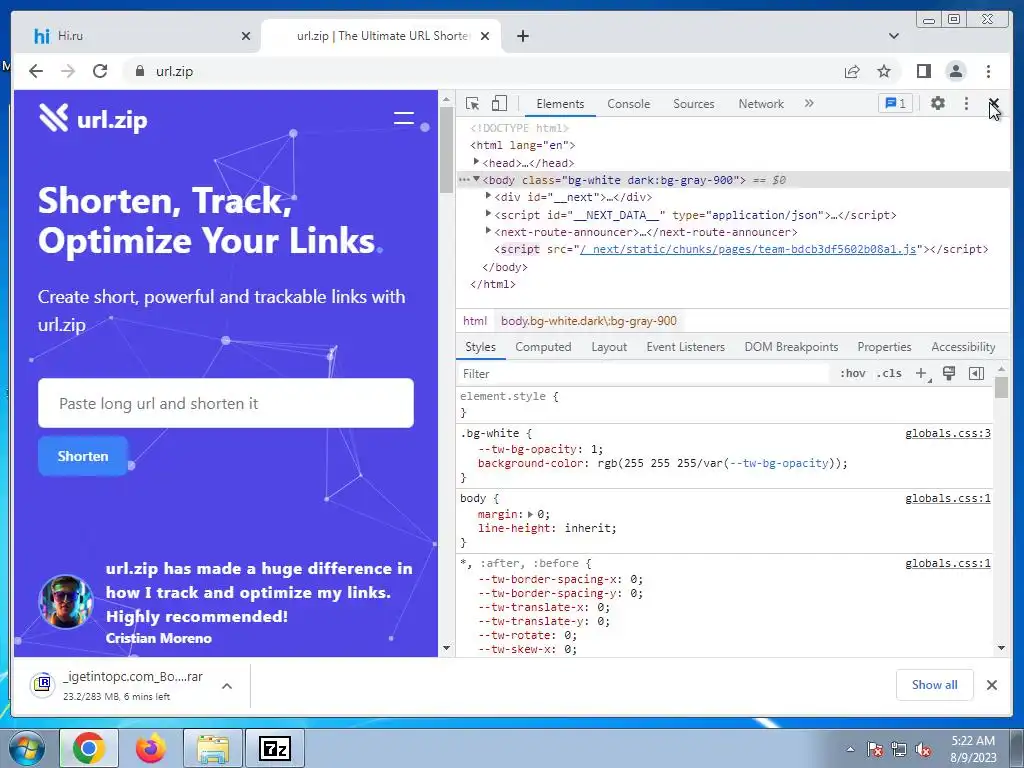Toggle the device toolbar icon
Viewport: 1024px width, 768px height.
(499, 103)
